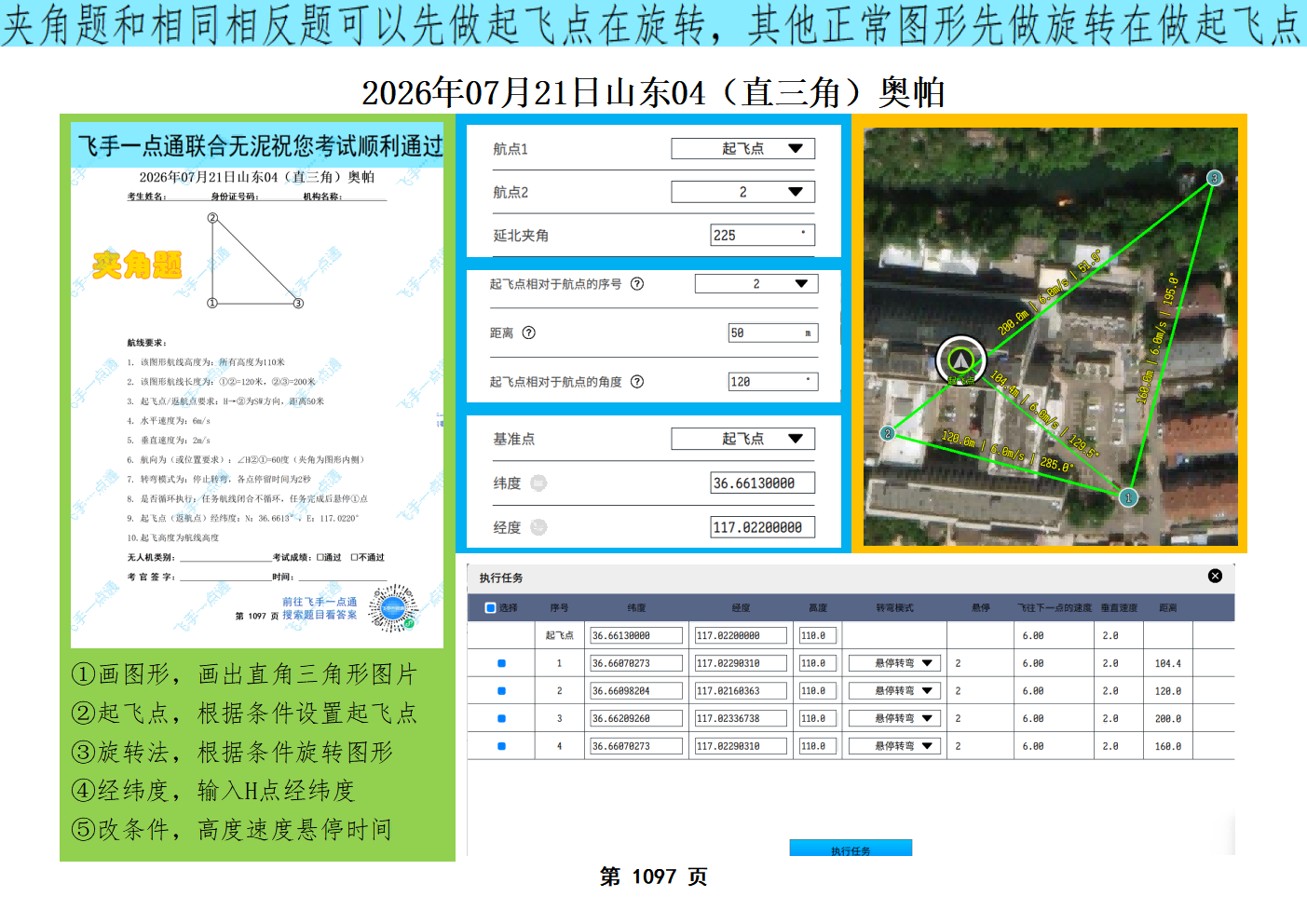Click distance value 104.4 in row 1
Image resolution: width=1307 pixels, height=924 pixels.
point(1167,663)
